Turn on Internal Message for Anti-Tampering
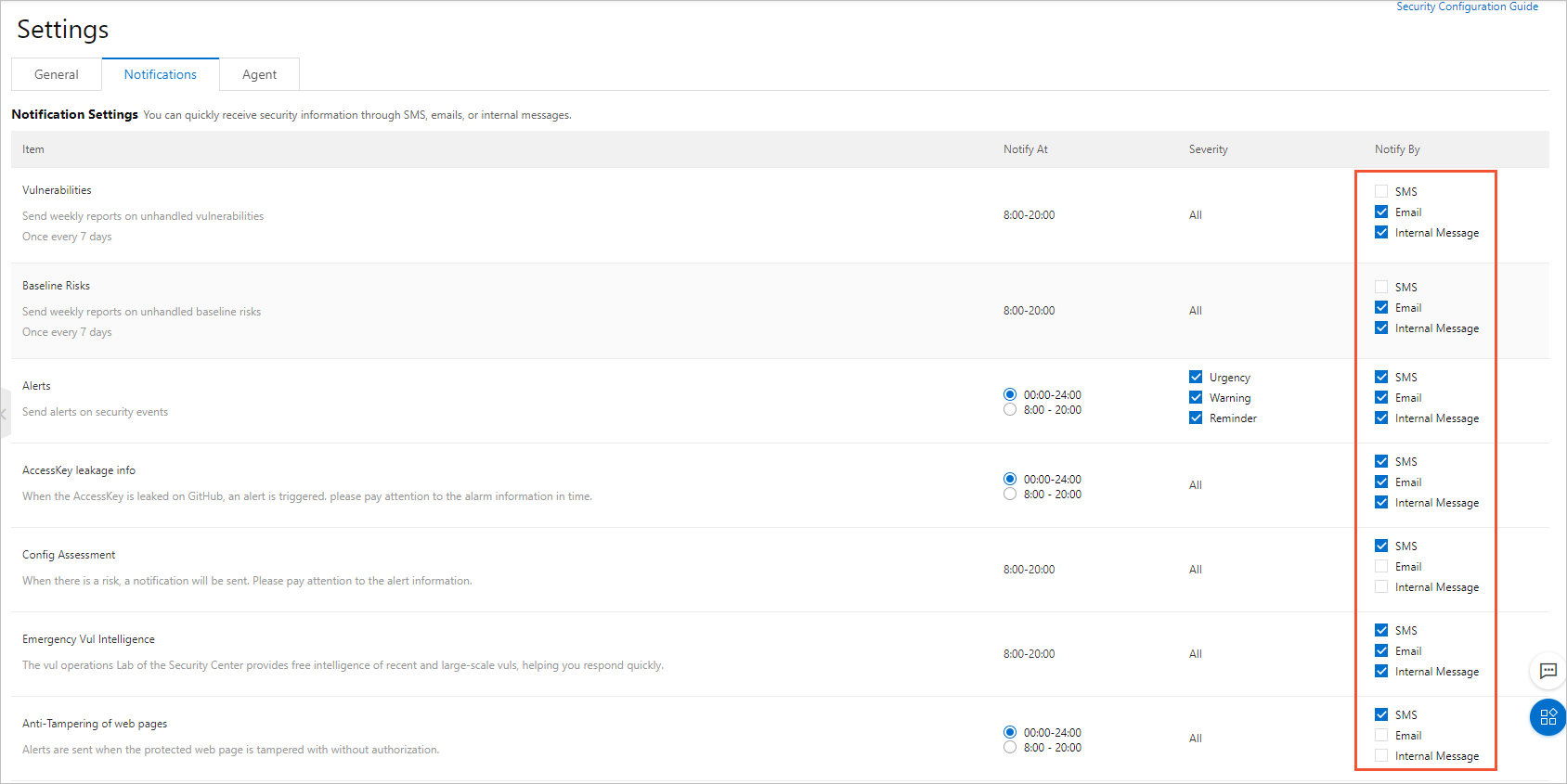The width and height of the screenshot is (1567, 784). click(x=1381, y=755)
